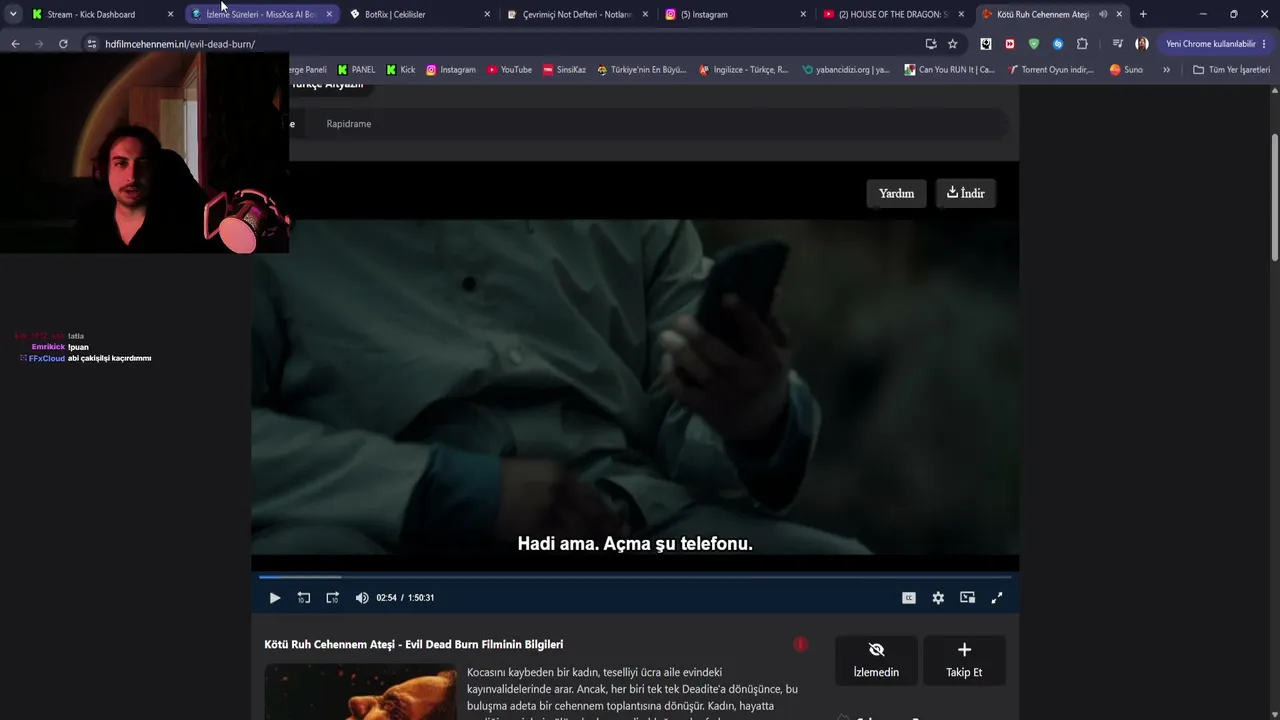
Task: Switch the video to fullscreen
Action: click(997, 598)
